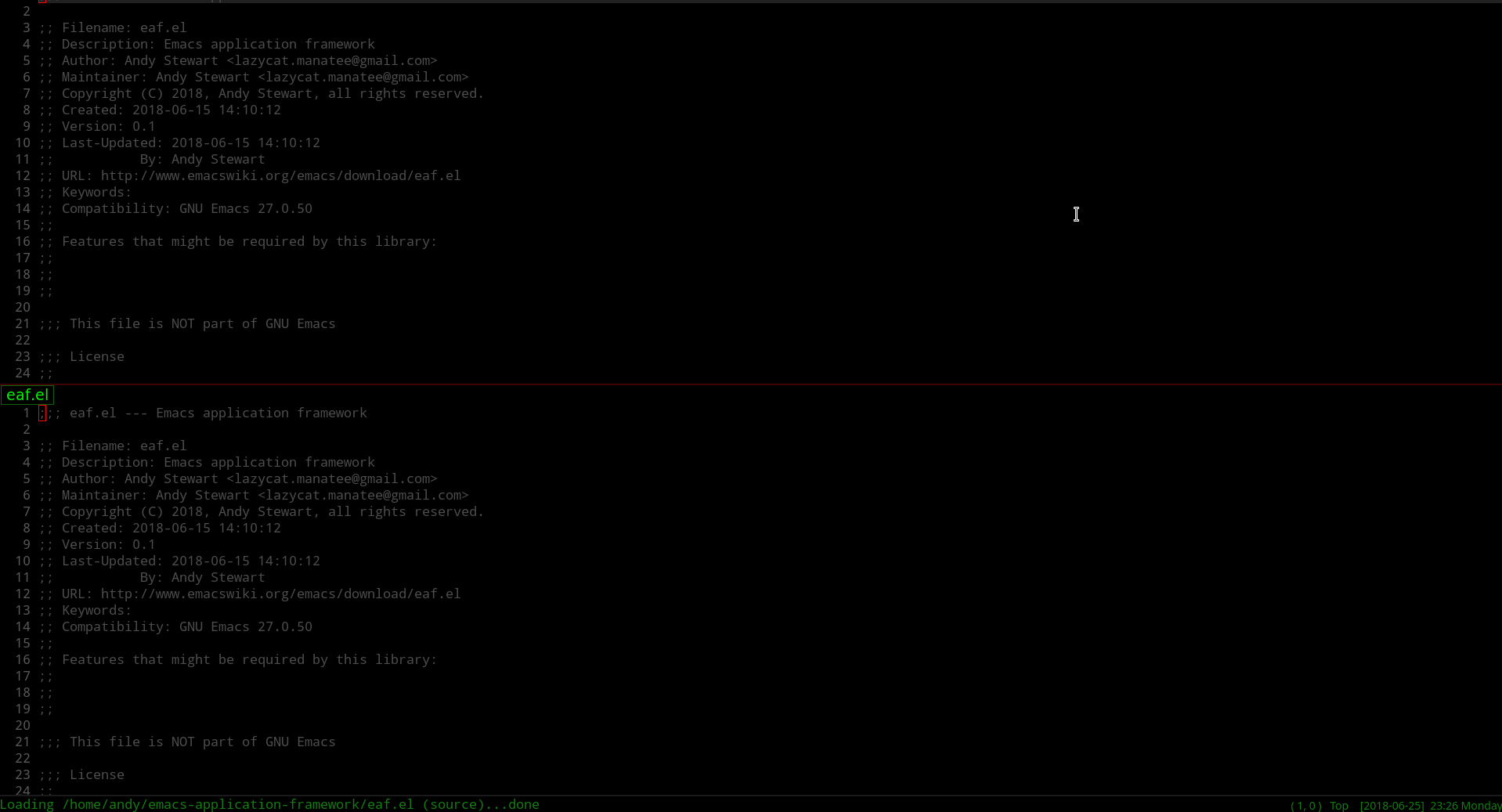The image size is (1502, 812).
Task: Open the emacswiki URL in upper window
Action: click(281, 175)
